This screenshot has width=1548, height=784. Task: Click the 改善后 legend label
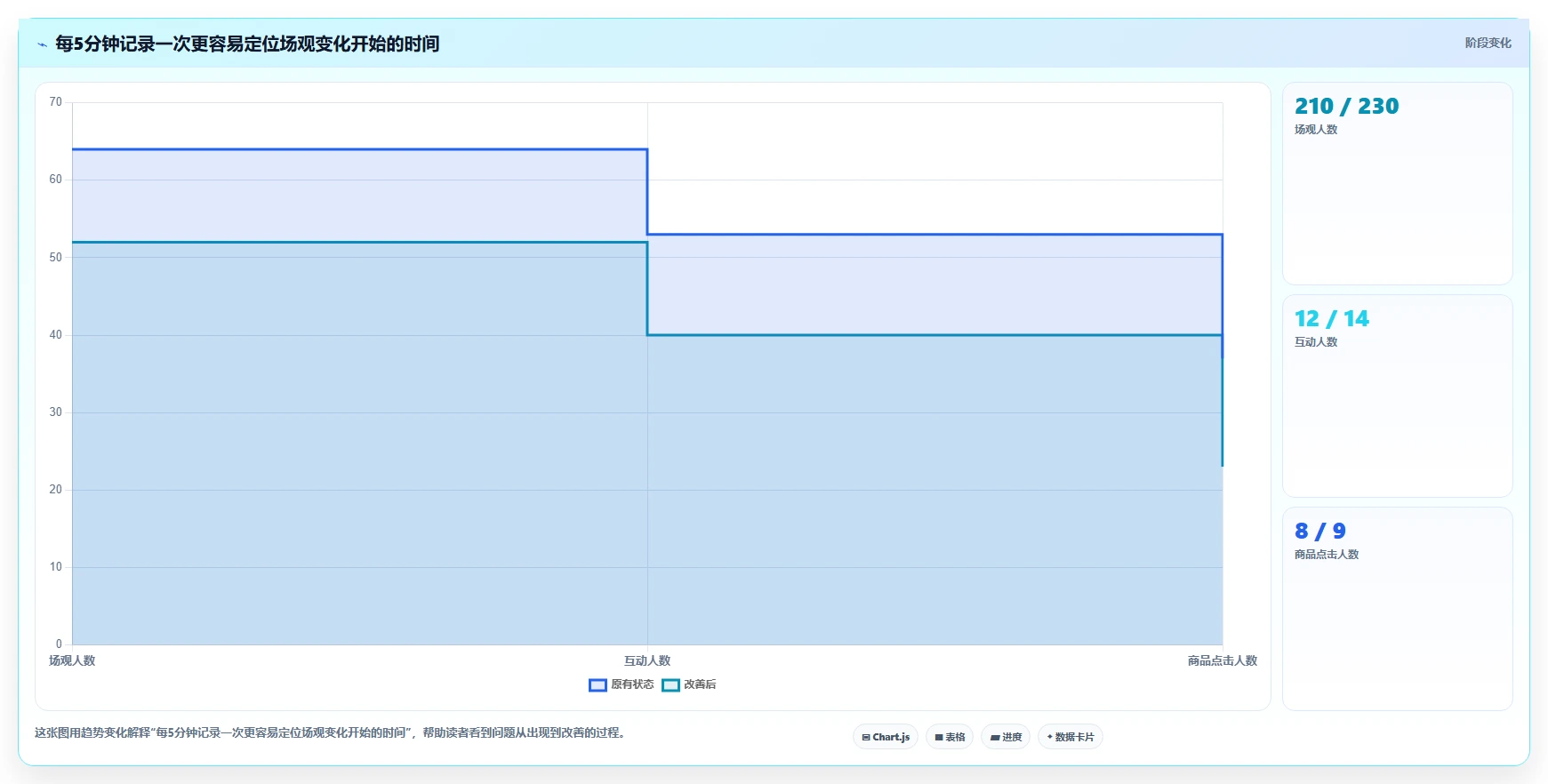coord(700,684)
